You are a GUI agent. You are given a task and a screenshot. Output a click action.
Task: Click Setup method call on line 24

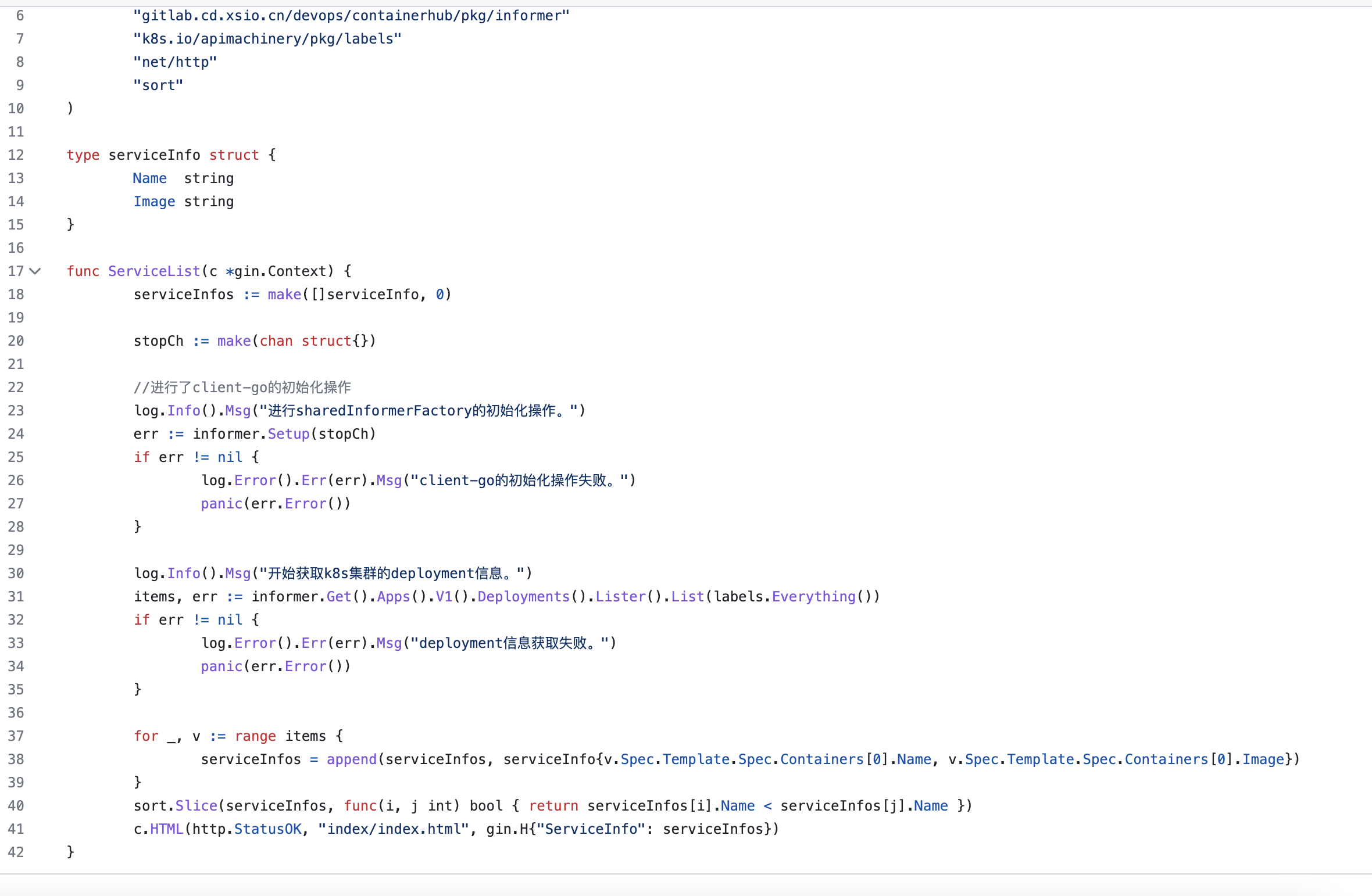(x=288, y=434)
